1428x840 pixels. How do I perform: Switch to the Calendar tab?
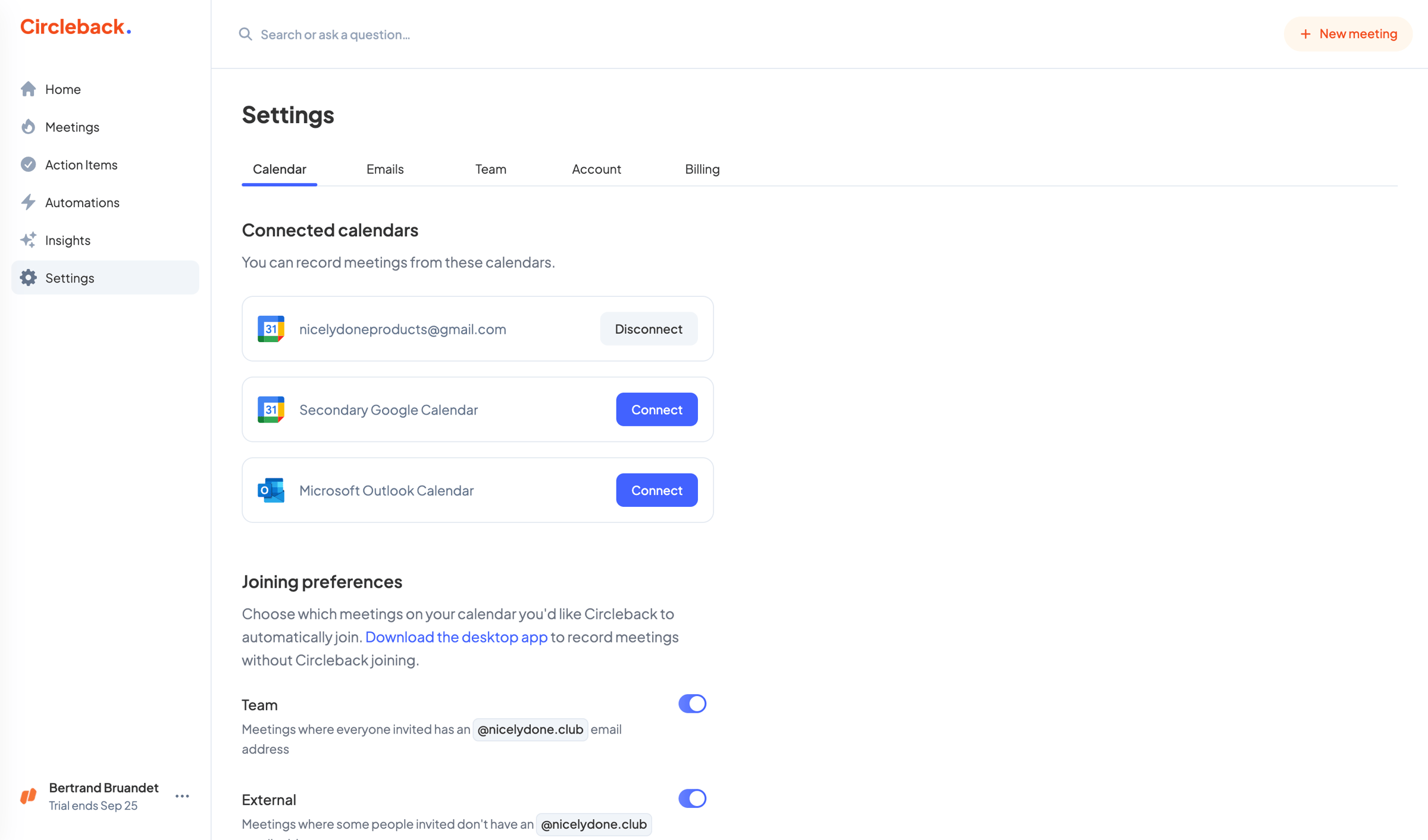279,169
